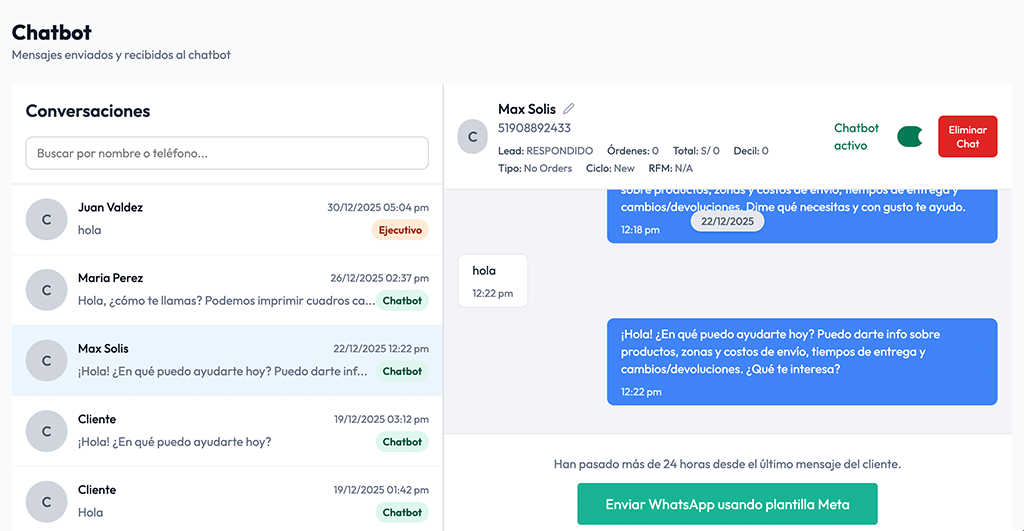Click the Ejecutivo badge on Juan Valdez
This screenshot has height=531, width=1024.
click(400, 230)
